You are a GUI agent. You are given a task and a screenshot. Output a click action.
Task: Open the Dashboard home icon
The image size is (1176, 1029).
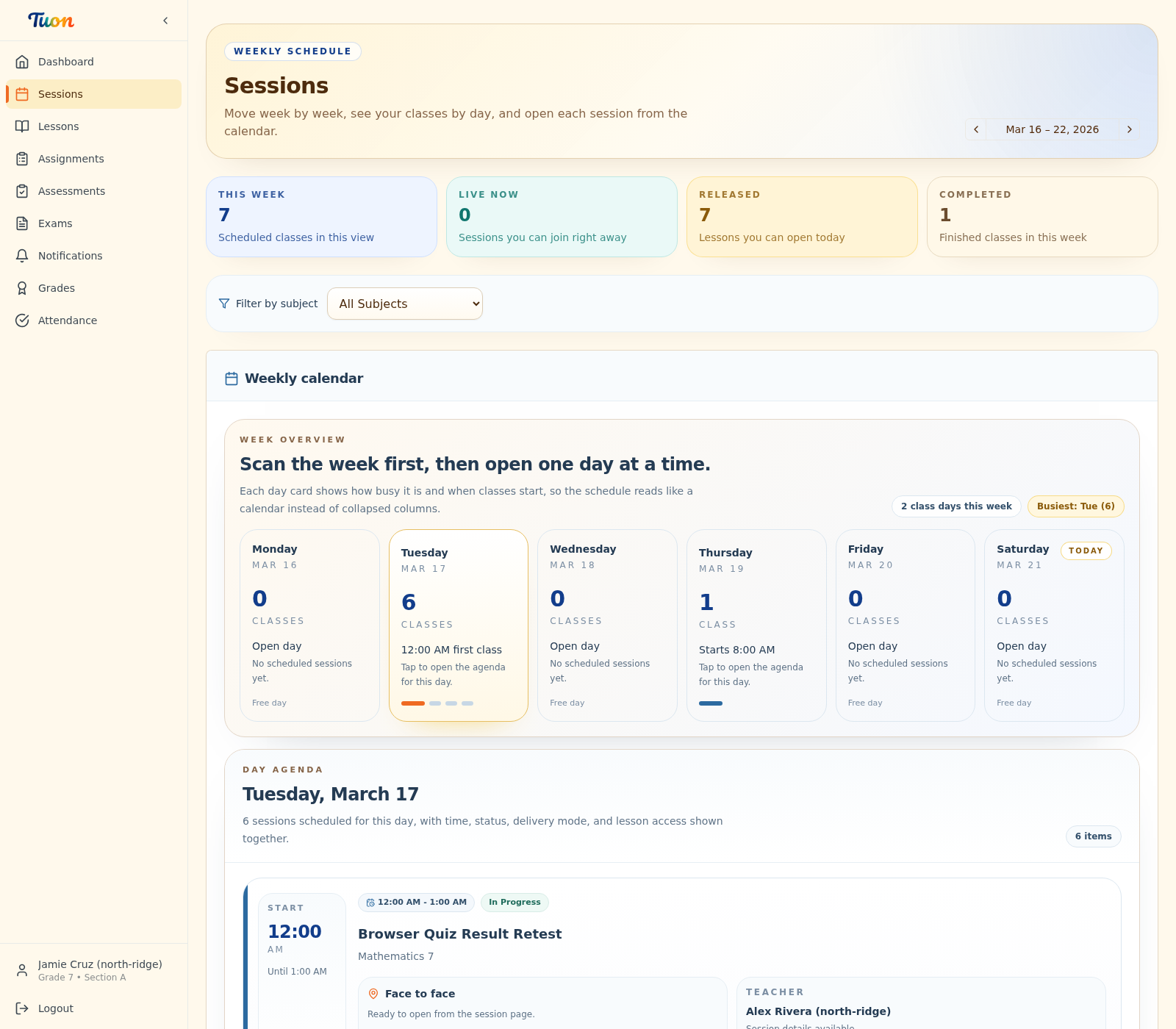23,62
